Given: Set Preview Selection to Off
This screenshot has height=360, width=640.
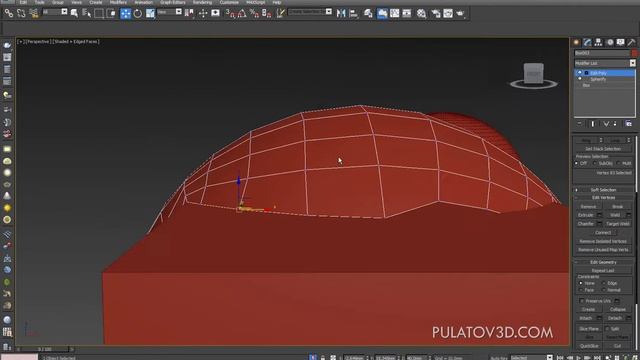Looking at the screenshot, I should (576, 163).
